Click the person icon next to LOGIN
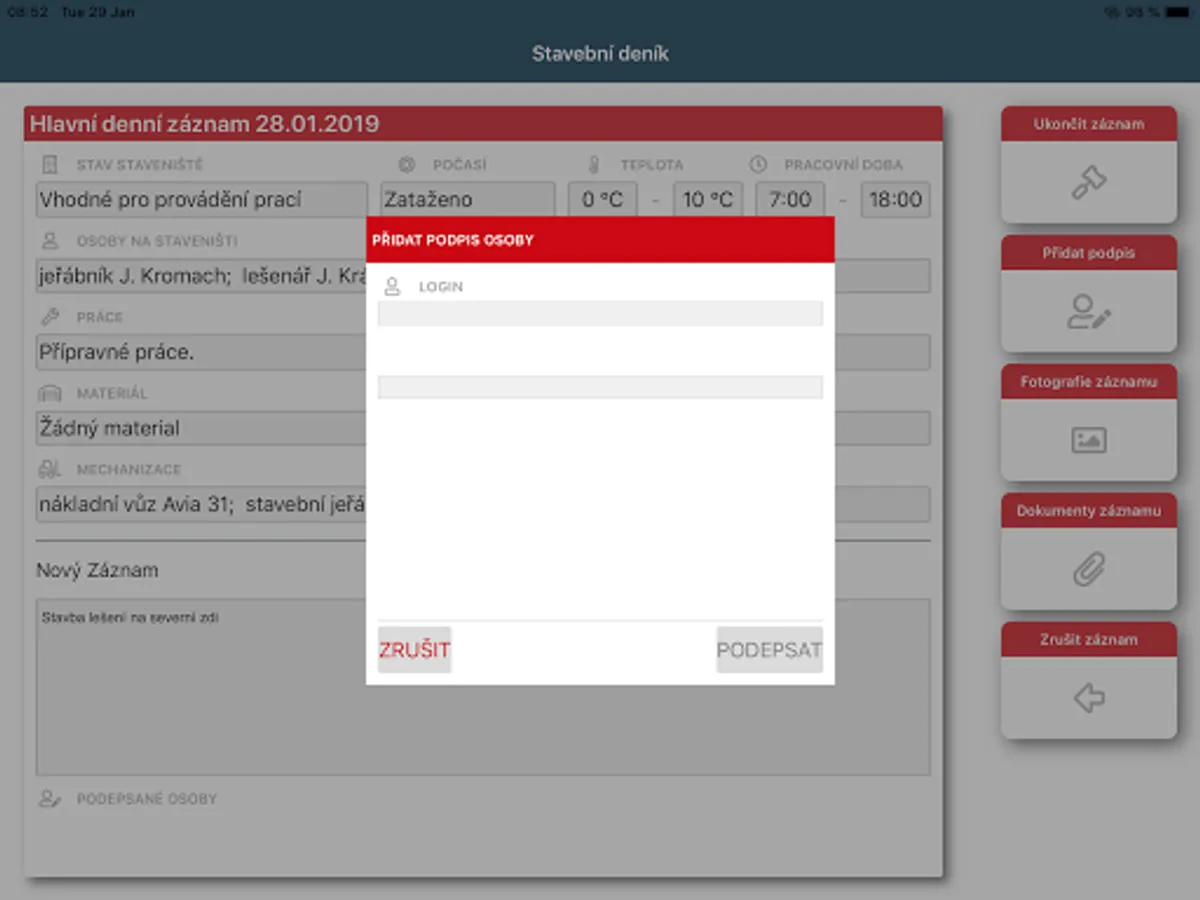Viewport: 1200px width, 900px height. pyautogui.click(x=393, y=286)
